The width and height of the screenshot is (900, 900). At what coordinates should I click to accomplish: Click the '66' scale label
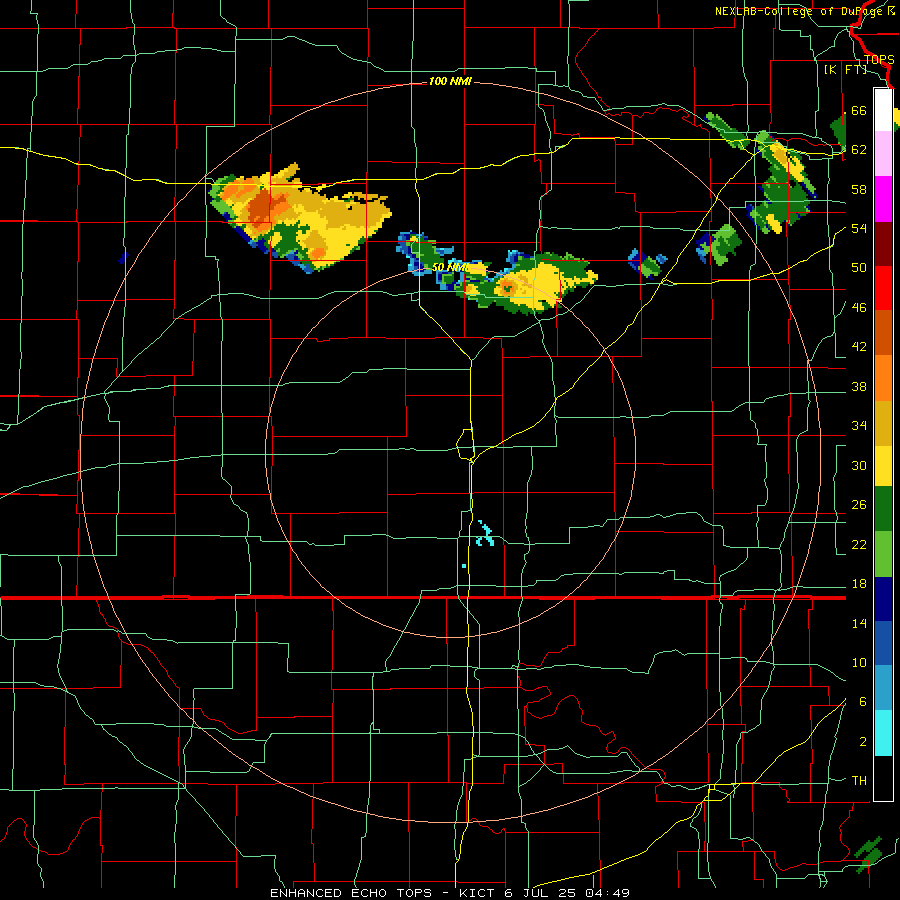[859, 110]
